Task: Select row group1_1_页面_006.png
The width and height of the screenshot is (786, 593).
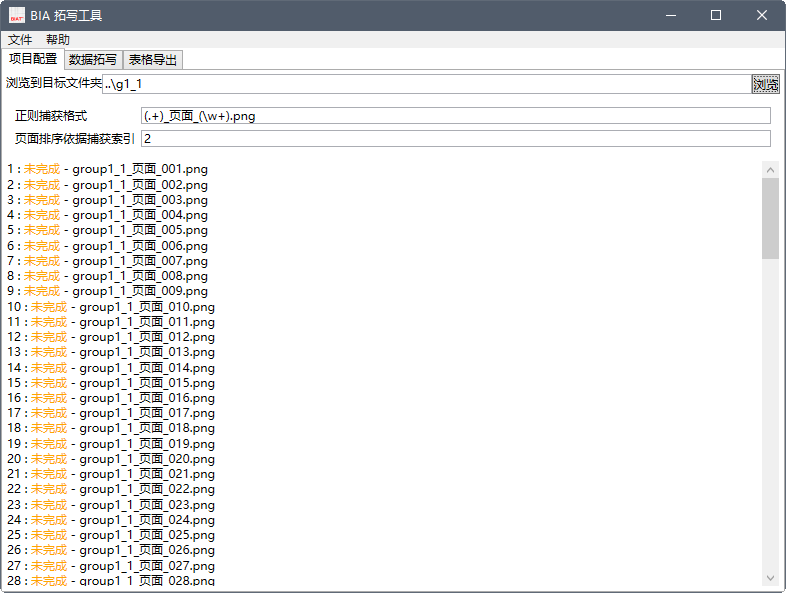Action: pyautogui.click(x=108, y=246)
